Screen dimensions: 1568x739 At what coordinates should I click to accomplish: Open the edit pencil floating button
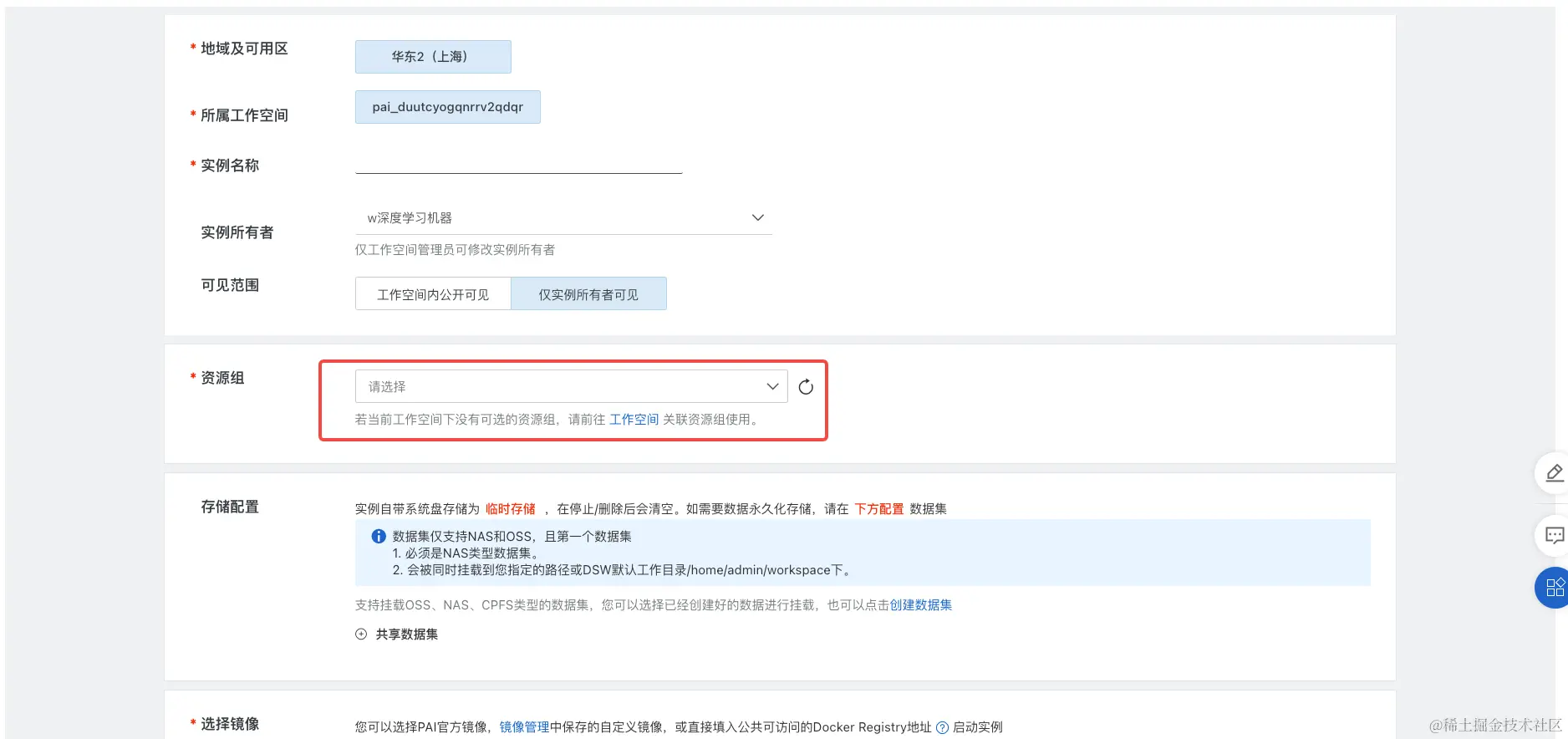[1554, 473]
